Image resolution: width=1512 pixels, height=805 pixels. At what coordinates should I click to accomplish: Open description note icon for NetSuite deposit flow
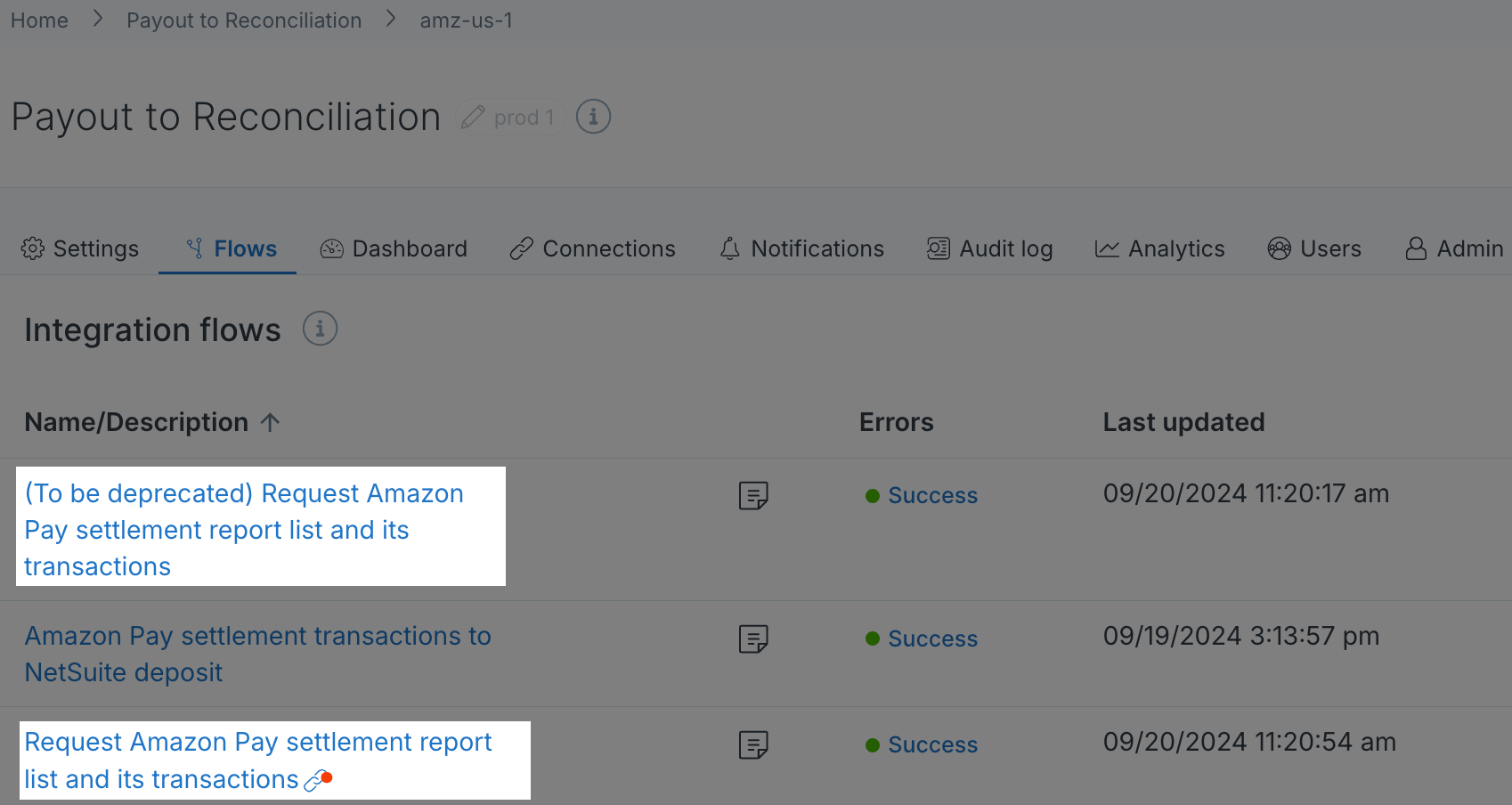point(753,638)
